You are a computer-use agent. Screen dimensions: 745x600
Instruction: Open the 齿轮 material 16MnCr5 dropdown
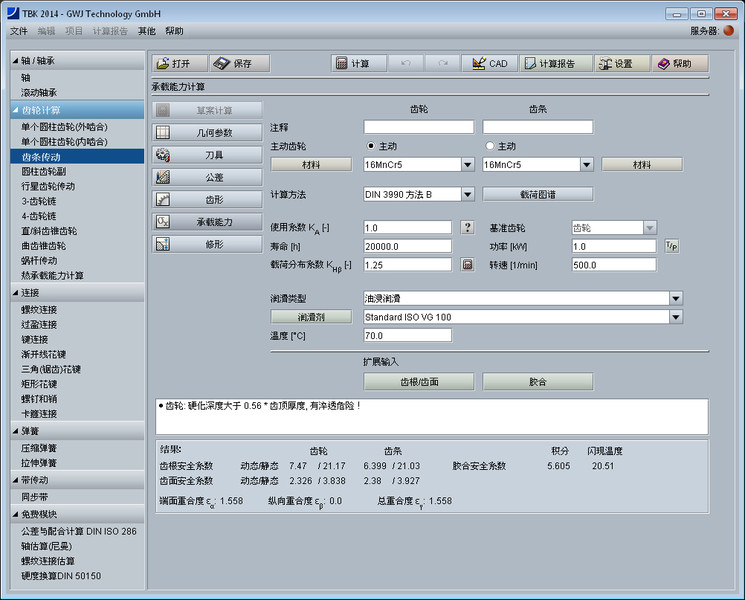click(x=467, y=165)
